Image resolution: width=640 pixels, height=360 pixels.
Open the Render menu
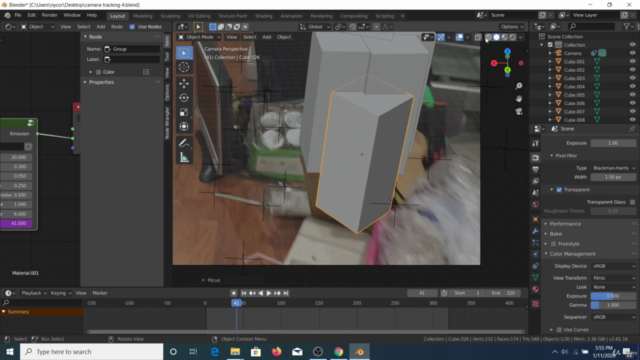click(49, 15)
